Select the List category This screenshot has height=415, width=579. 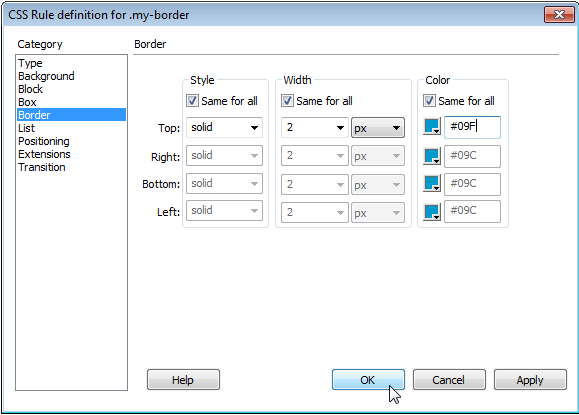tap(26, 128)
